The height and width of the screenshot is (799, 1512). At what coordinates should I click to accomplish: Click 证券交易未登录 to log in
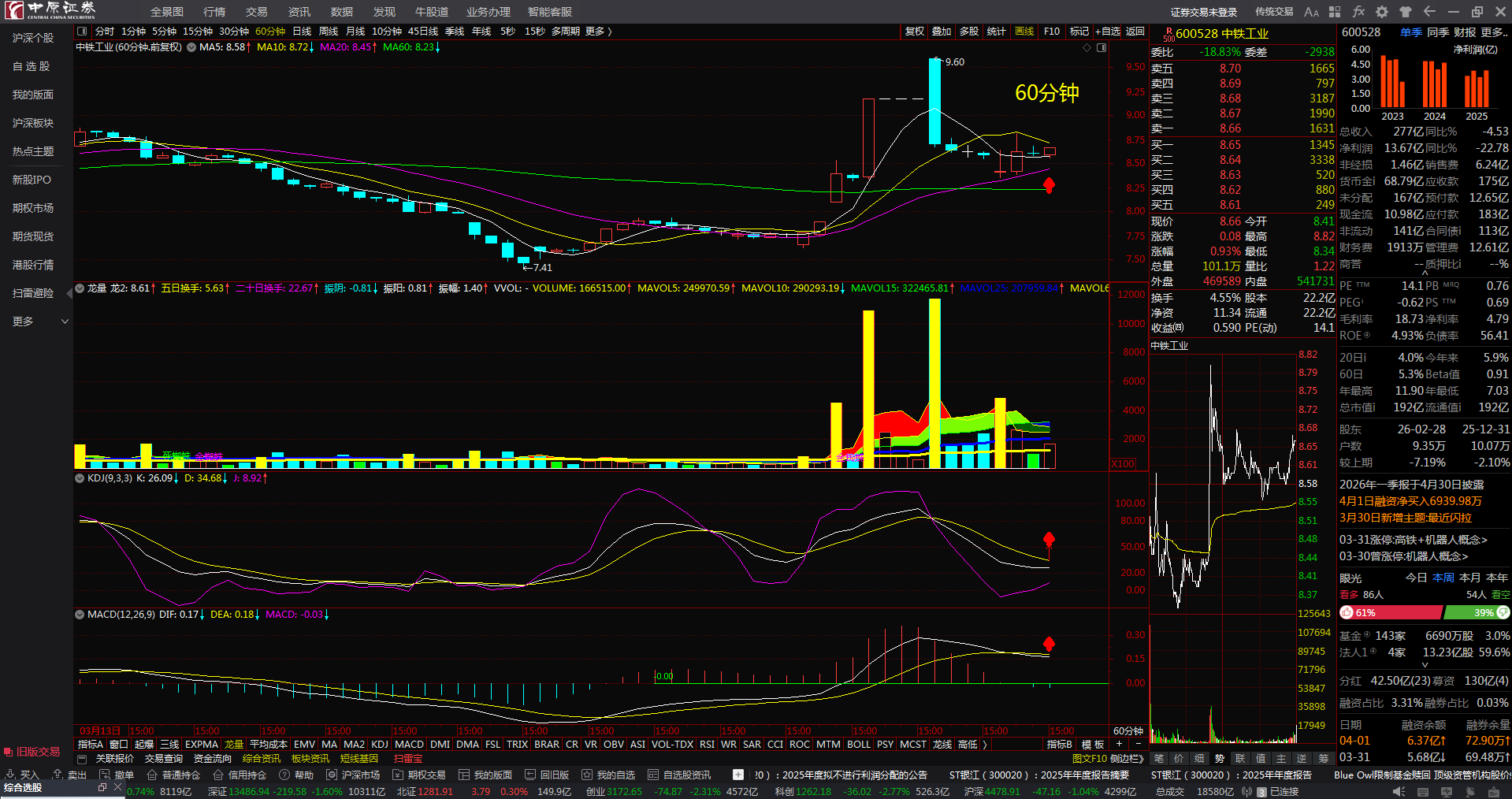coord(1204,12)
